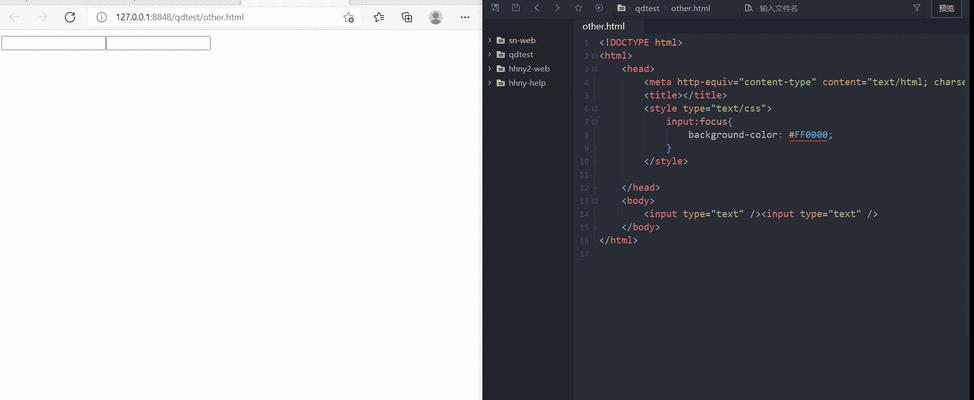Switch to the other.html editor tab

[x=603, y=26]
